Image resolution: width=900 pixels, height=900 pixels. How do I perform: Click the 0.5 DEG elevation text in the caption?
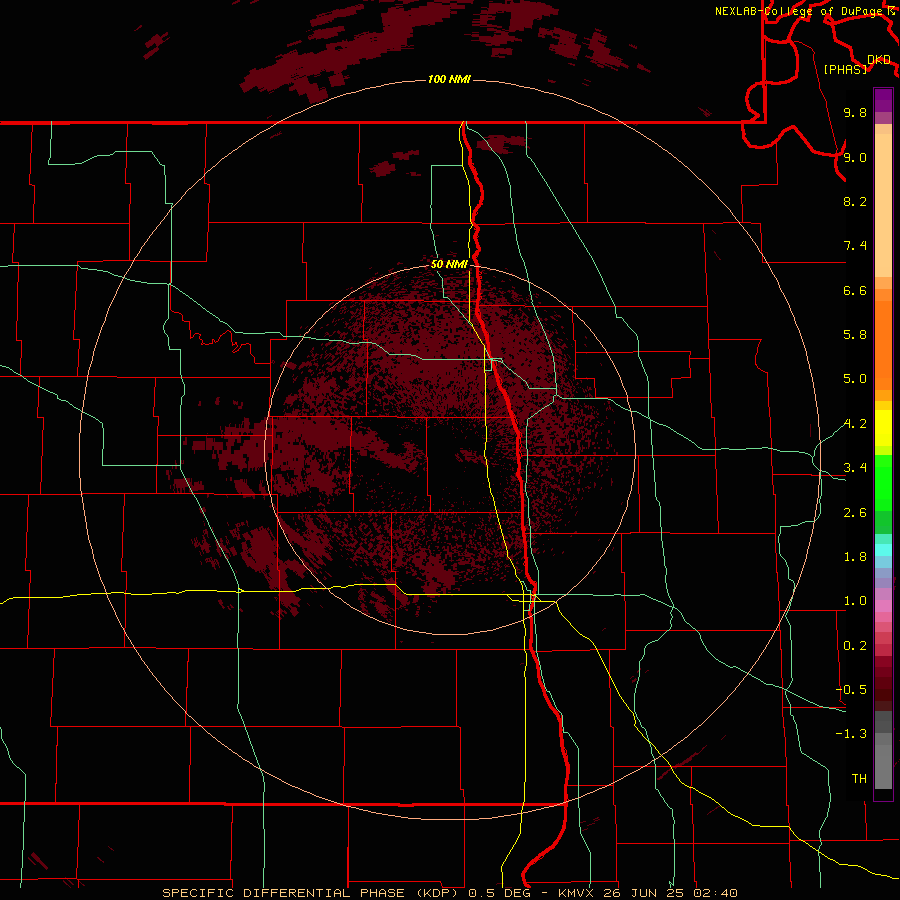(502, 893)
